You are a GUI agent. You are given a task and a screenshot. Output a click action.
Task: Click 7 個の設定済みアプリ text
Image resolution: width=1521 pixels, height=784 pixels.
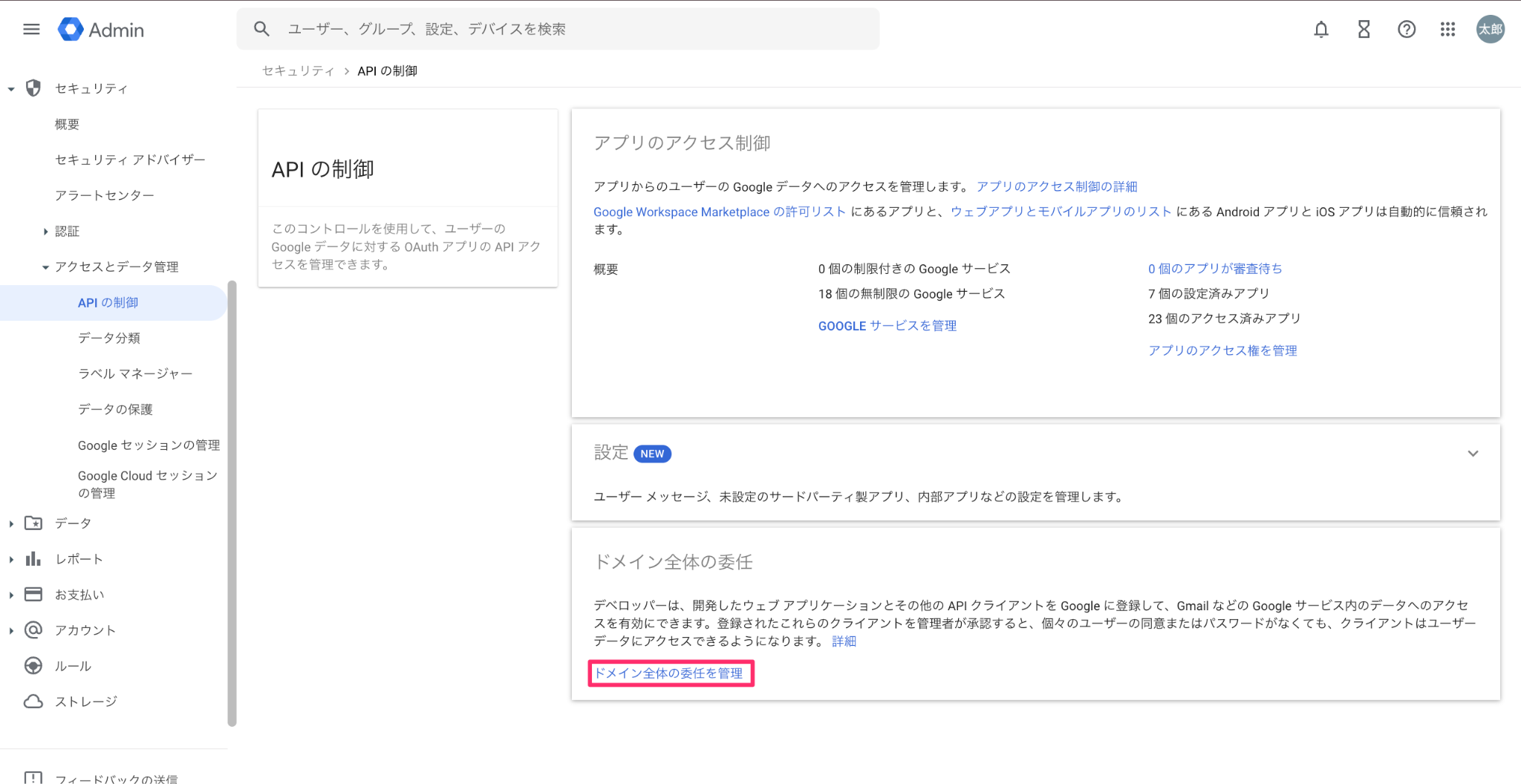click(x=1209, y=294)
